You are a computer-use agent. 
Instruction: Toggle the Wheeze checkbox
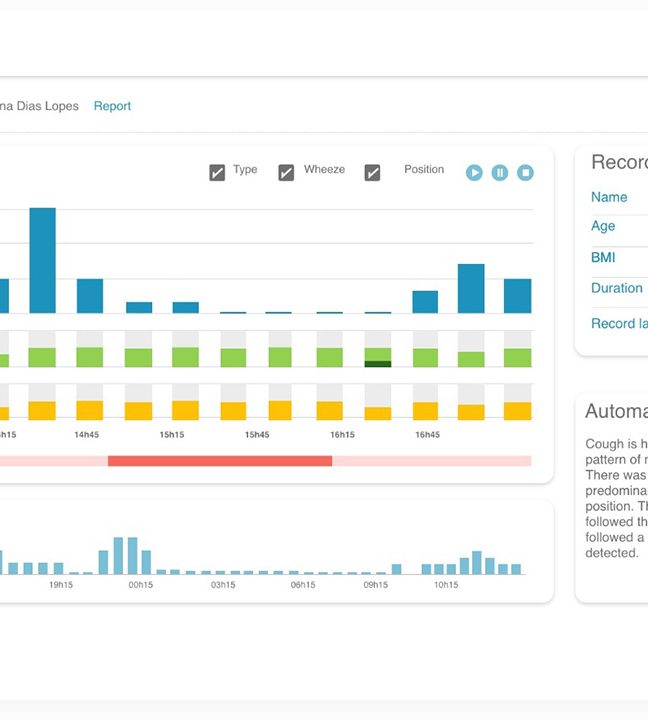tap(286, 173)
